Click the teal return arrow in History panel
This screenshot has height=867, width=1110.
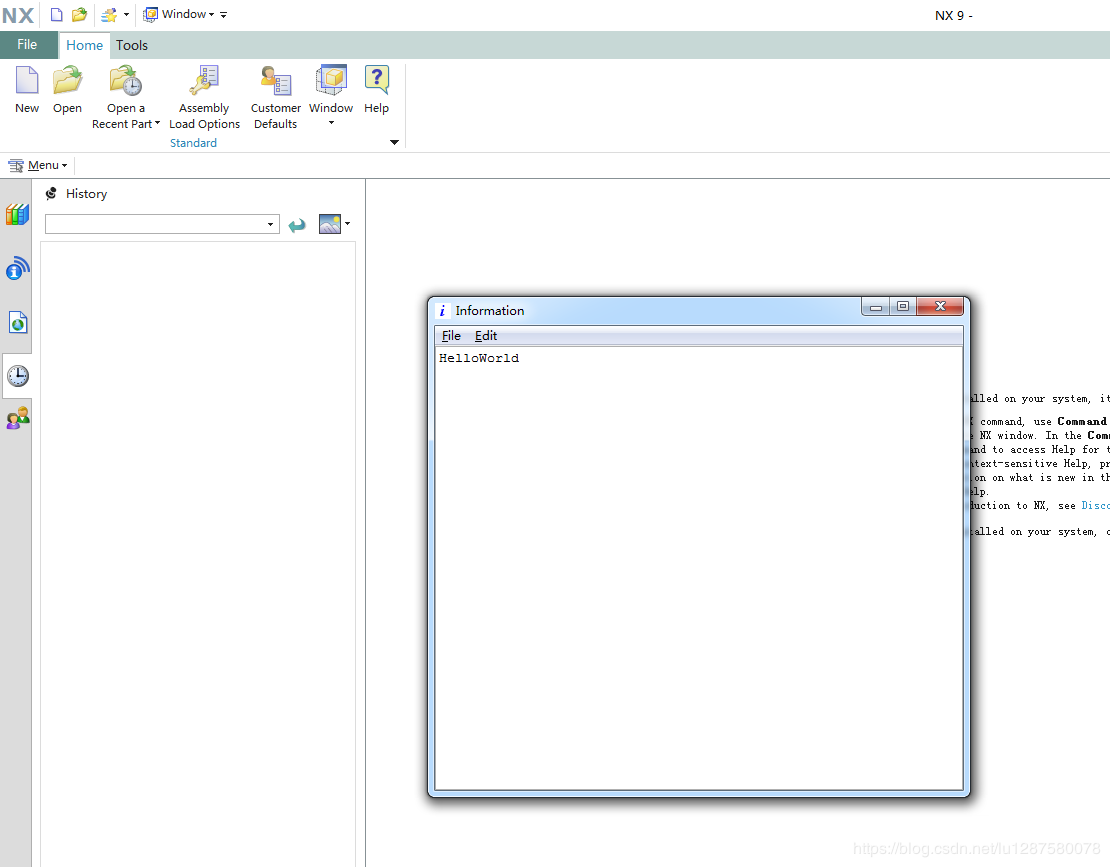pos(297,225)
